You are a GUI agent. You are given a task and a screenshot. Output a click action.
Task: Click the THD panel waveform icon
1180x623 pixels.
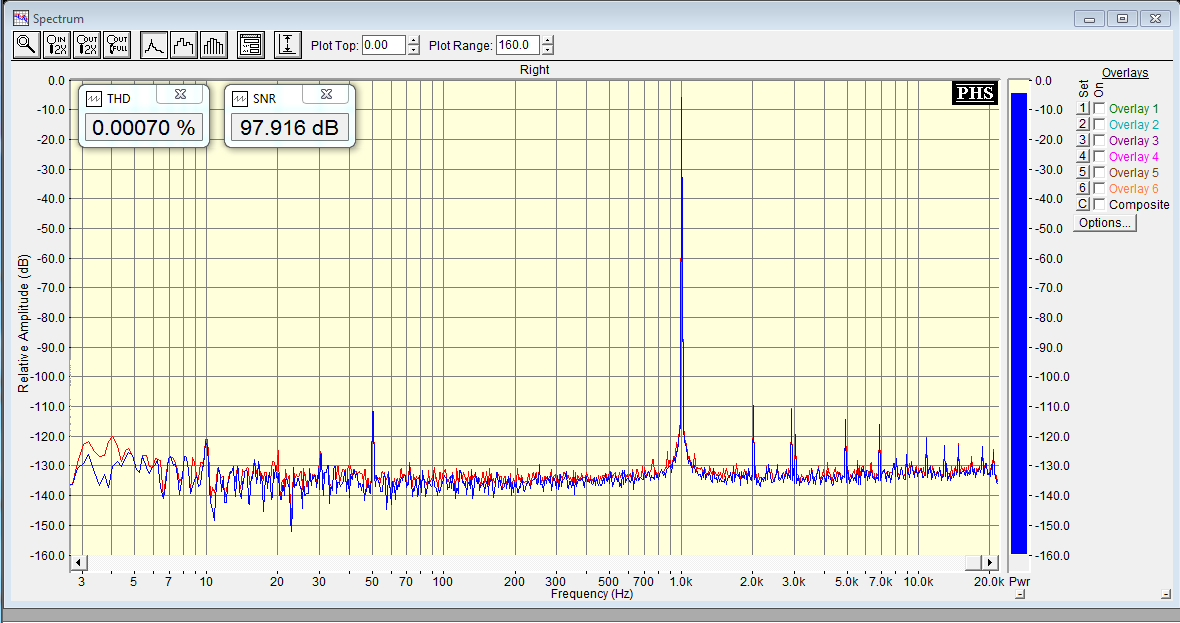coord(94,99)
